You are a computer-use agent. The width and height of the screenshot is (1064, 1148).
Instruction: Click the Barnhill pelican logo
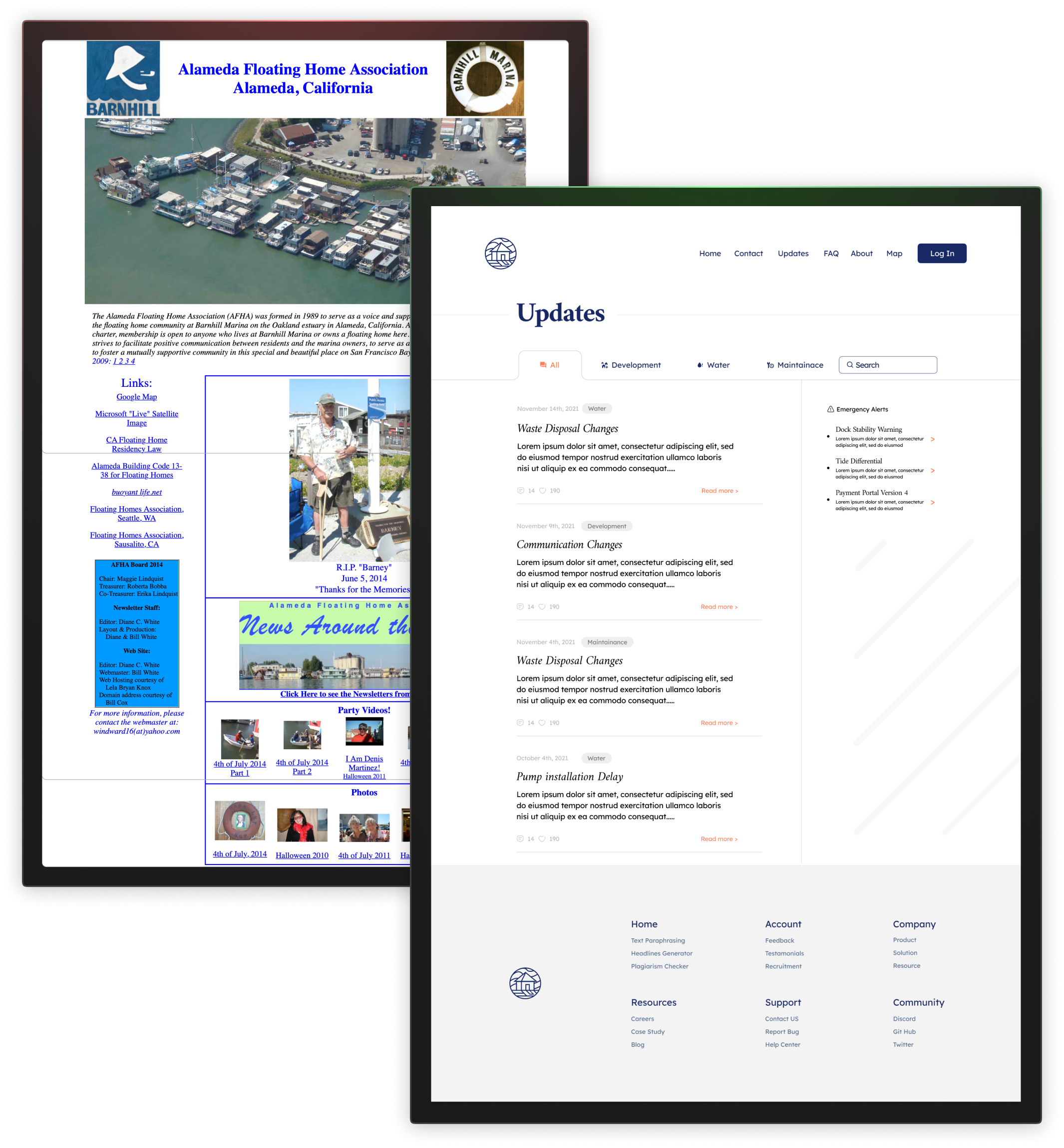(x=123, y=78)
